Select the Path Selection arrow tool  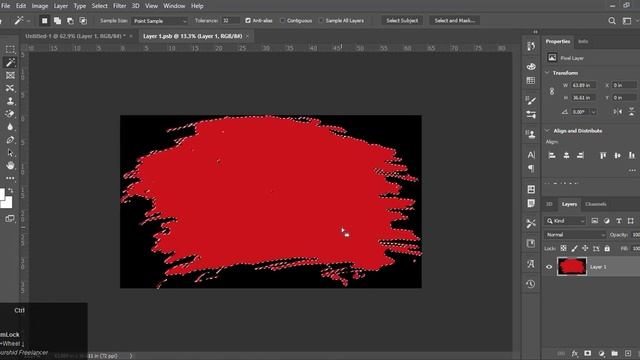click(10, 153)
